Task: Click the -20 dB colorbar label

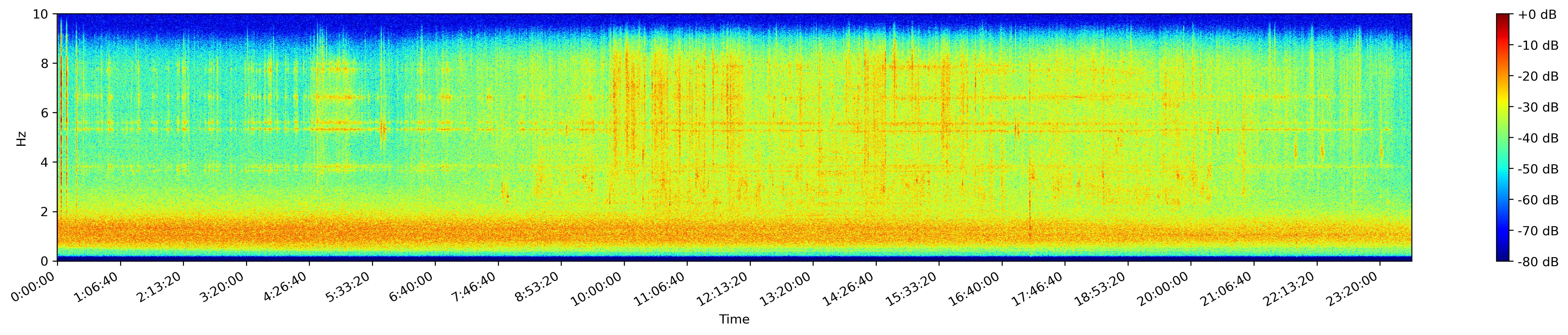Action: click(x=1538, y=76)
